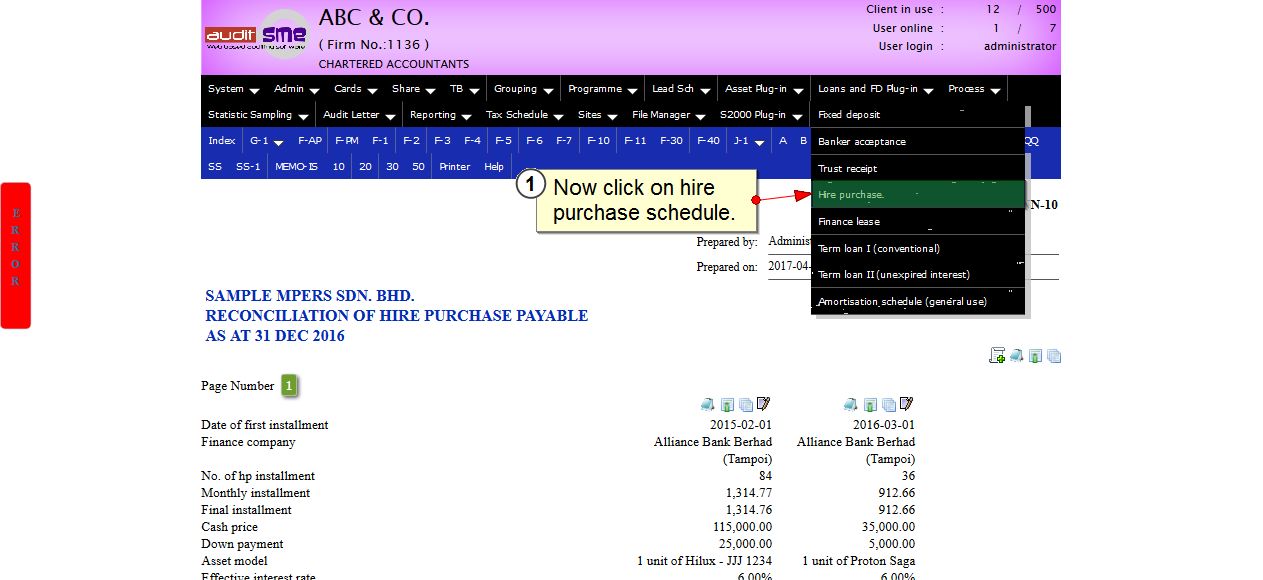This screenshot has width=1263, height=580.
Task: Select Hire purchase from the menu
Action: [x=851, y=195]
